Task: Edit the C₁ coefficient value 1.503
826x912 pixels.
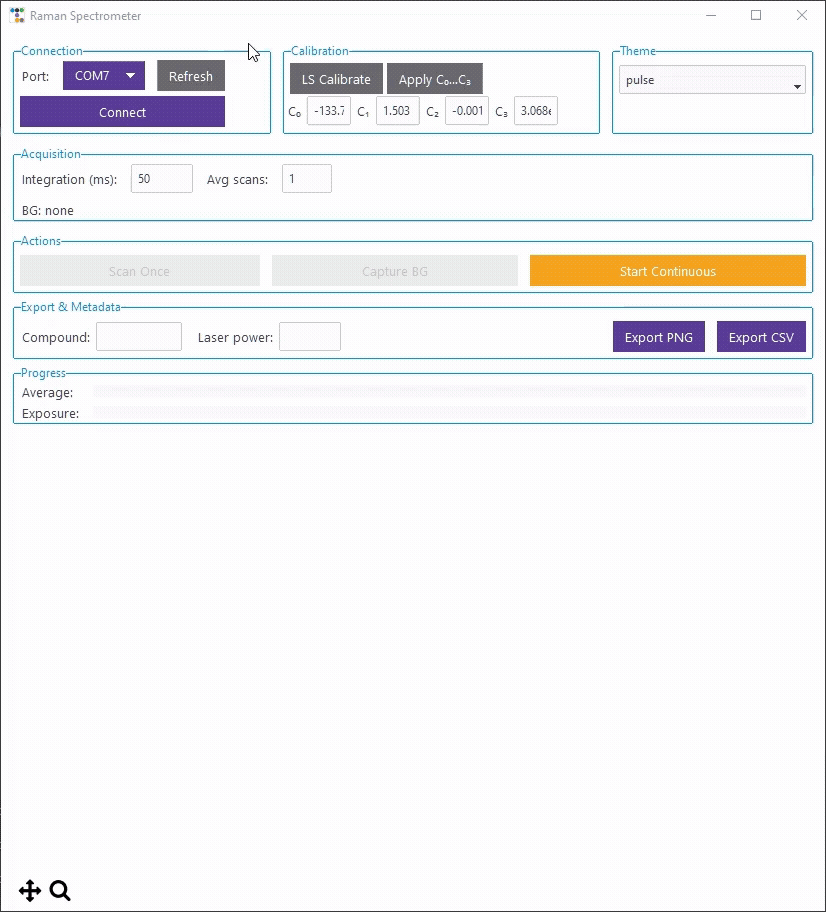Action: coord(397,111)
